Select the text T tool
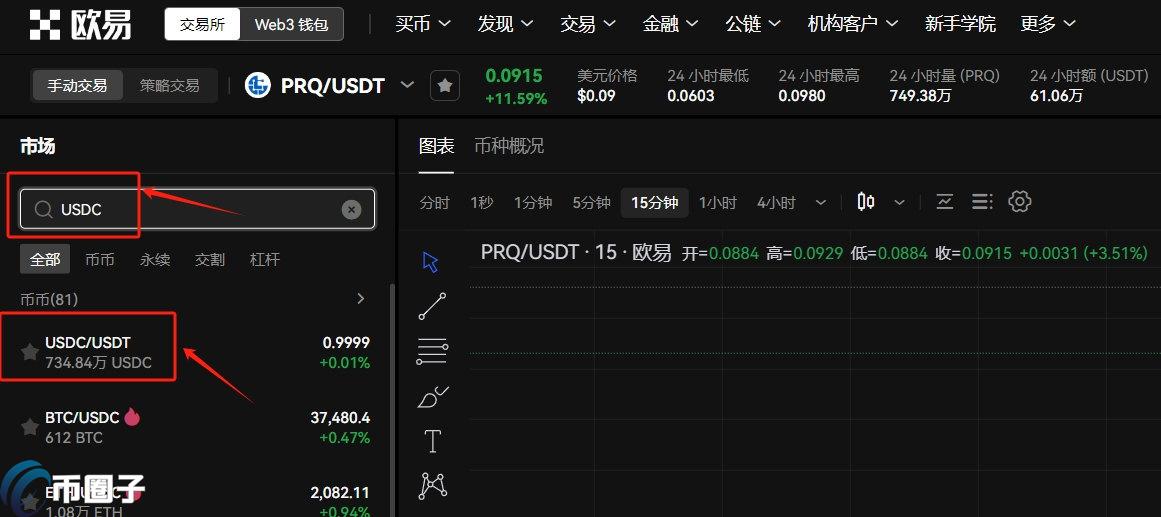 click(432, 441)
